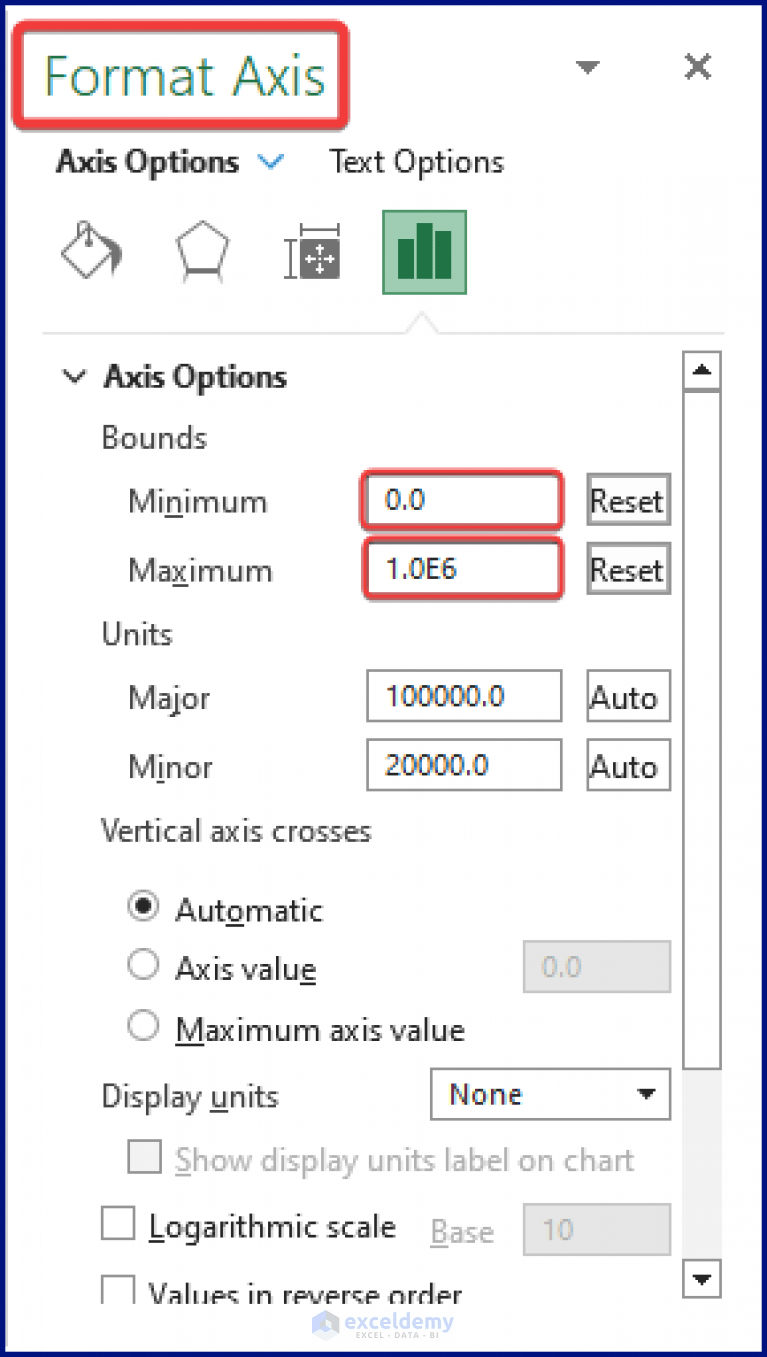Enable Logarithmic scale
The height and width of the screenshot is (1357, 767).
117,1223
